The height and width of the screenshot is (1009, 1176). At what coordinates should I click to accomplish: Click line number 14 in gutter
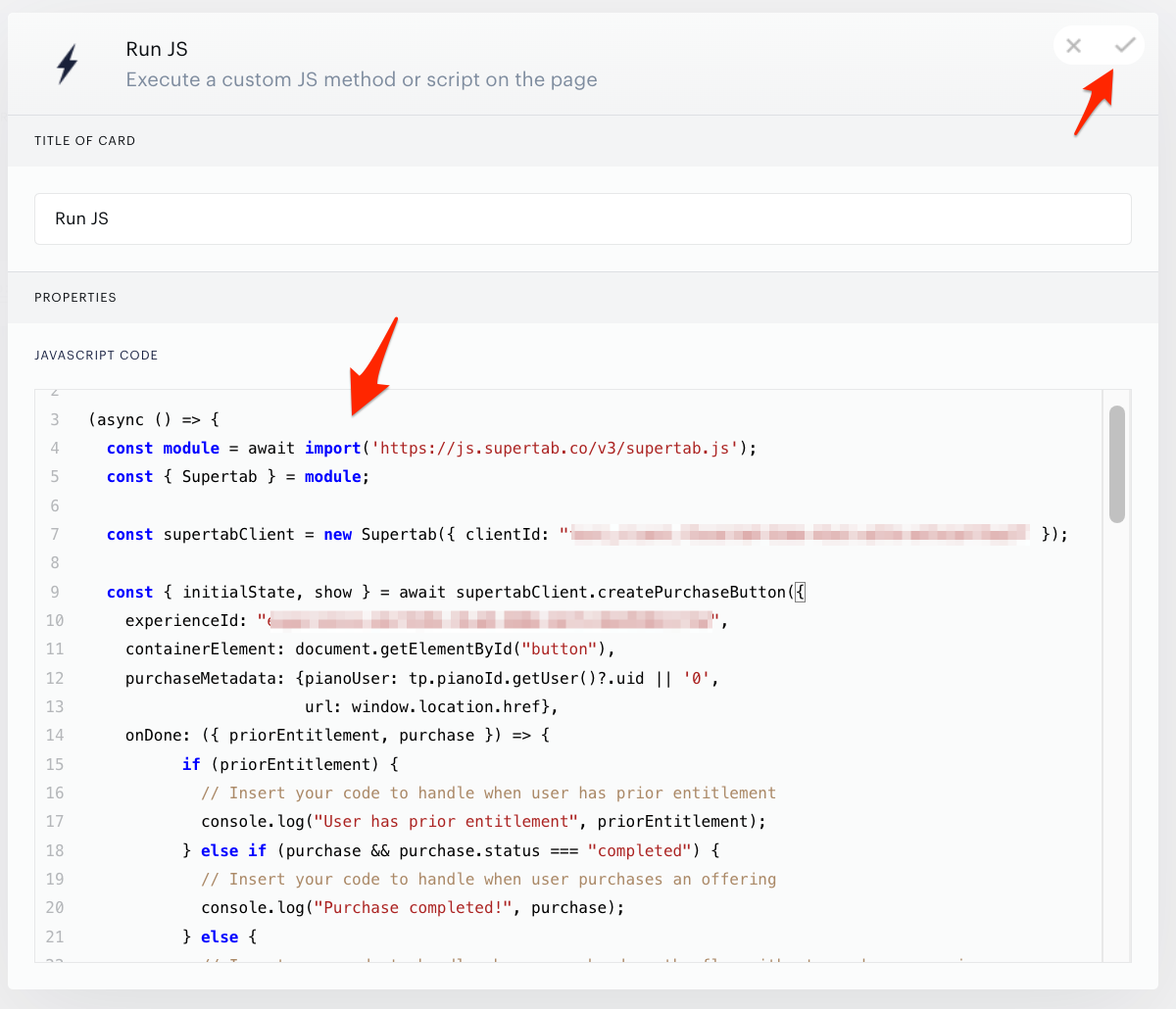pyautogui.click(x=55, y=735)
